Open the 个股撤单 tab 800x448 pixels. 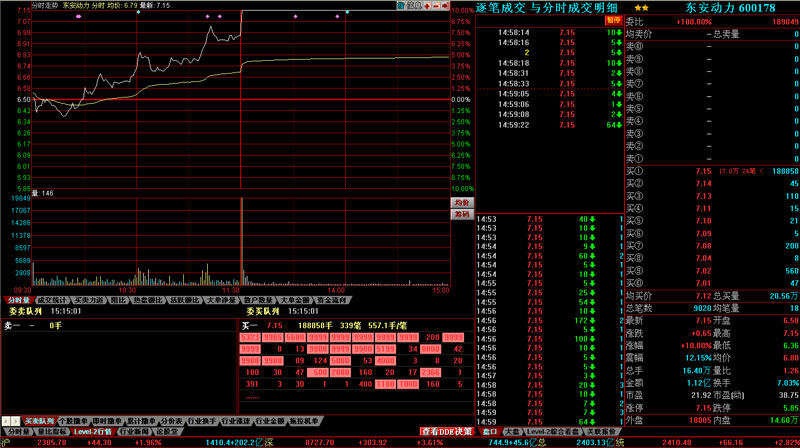pos(74,421)
